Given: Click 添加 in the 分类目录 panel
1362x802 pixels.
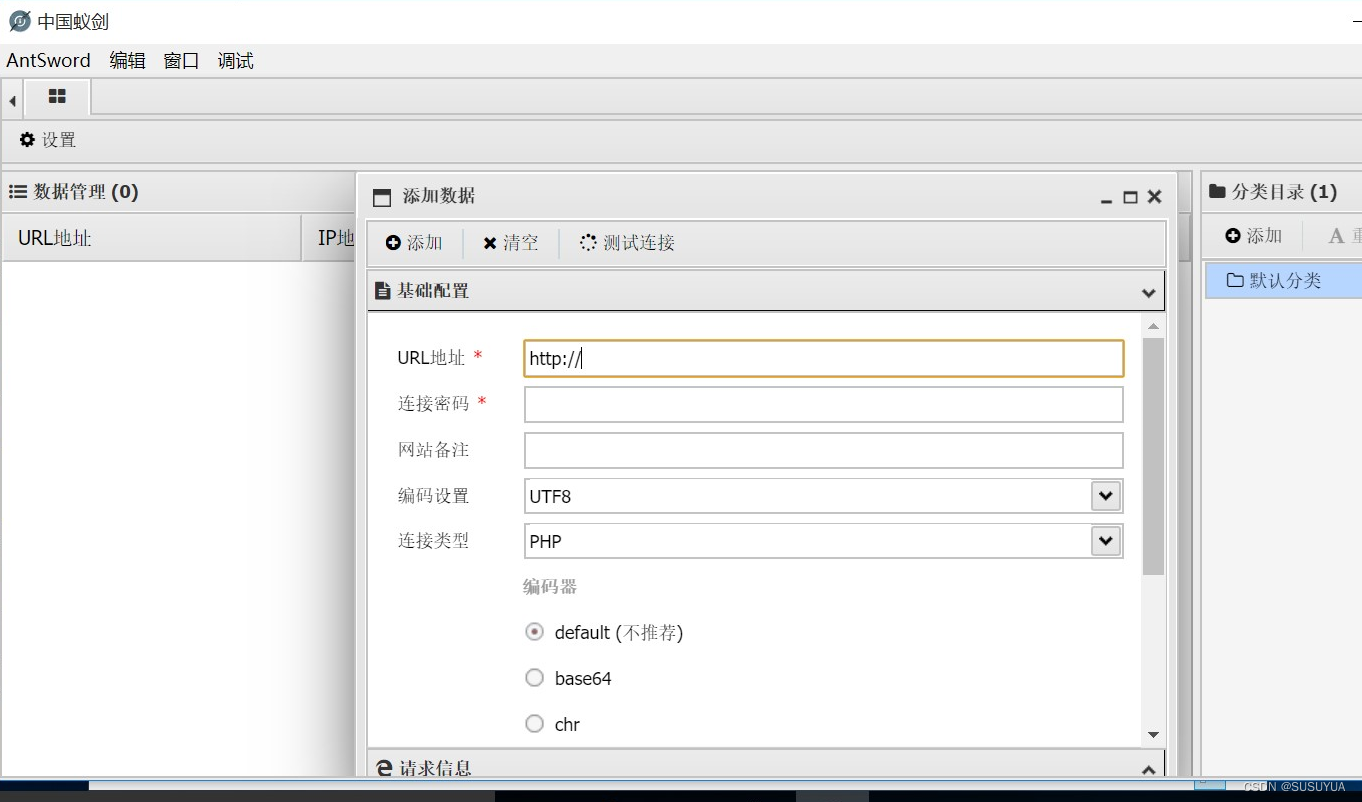Looking at the screenshot, I should tap(1254, 236).
